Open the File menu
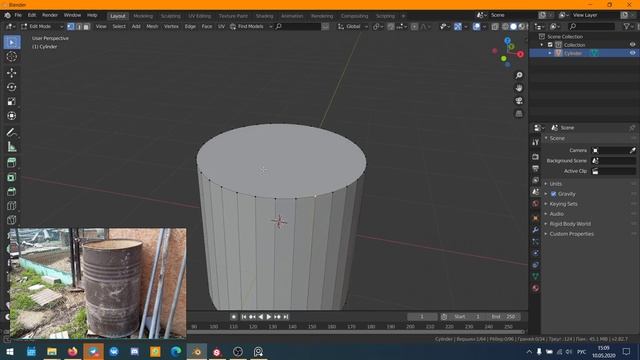Screen dimensions: 640x360 click(x=18, y=15)
